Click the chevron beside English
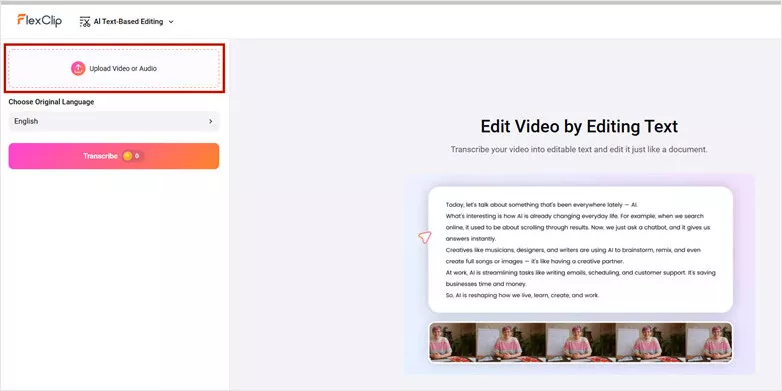782x391 pixels. click(210, 121)
